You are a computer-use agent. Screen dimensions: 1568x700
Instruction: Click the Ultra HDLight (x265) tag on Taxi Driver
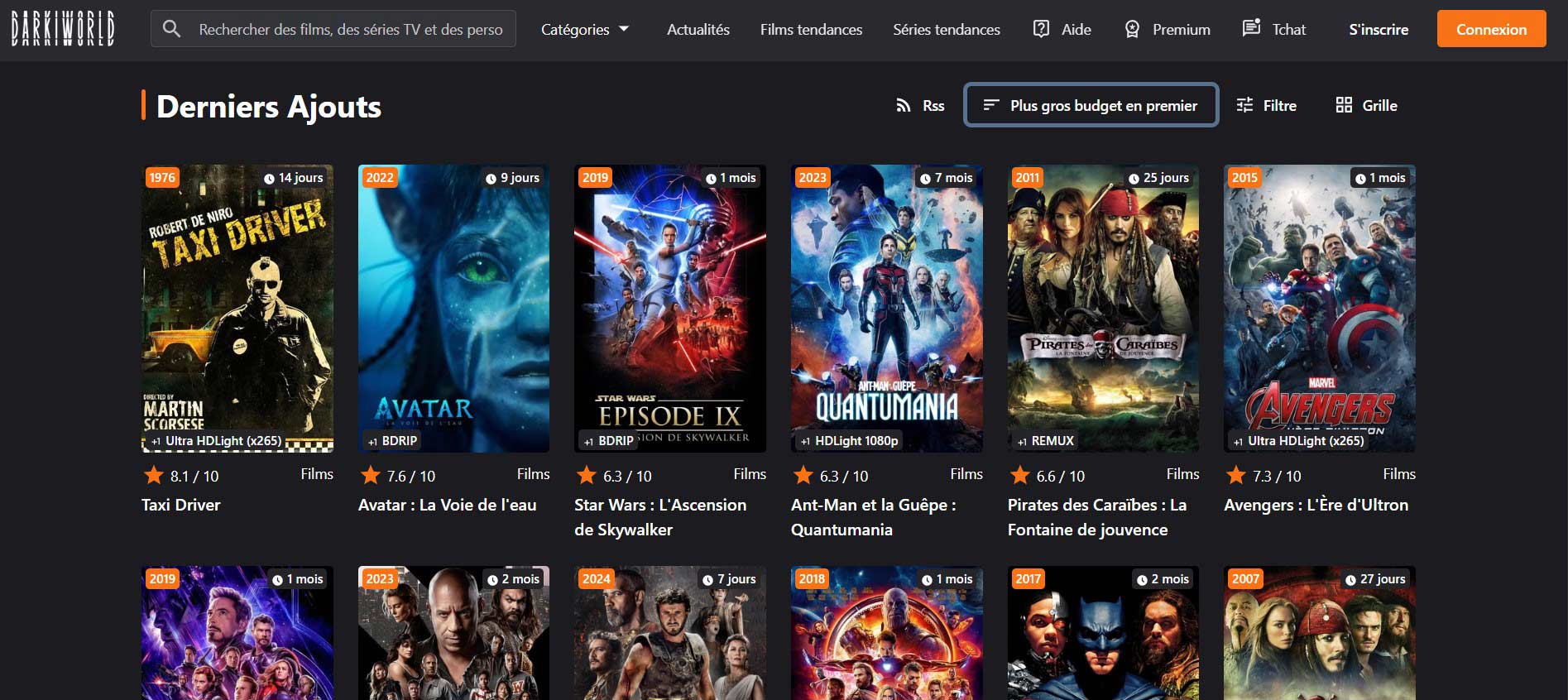point(216,441)
